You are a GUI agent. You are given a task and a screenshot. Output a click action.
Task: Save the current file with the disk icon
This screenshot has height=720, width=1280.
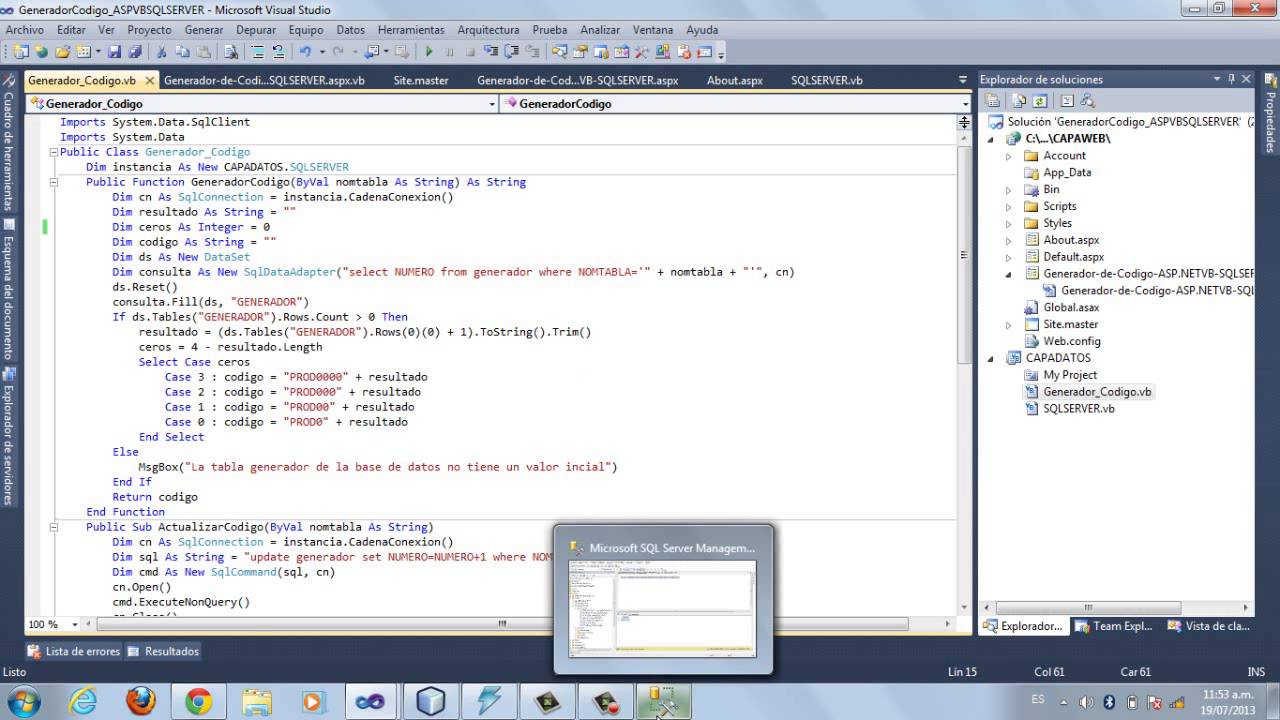pyautogui.click(x=115, y=51)
